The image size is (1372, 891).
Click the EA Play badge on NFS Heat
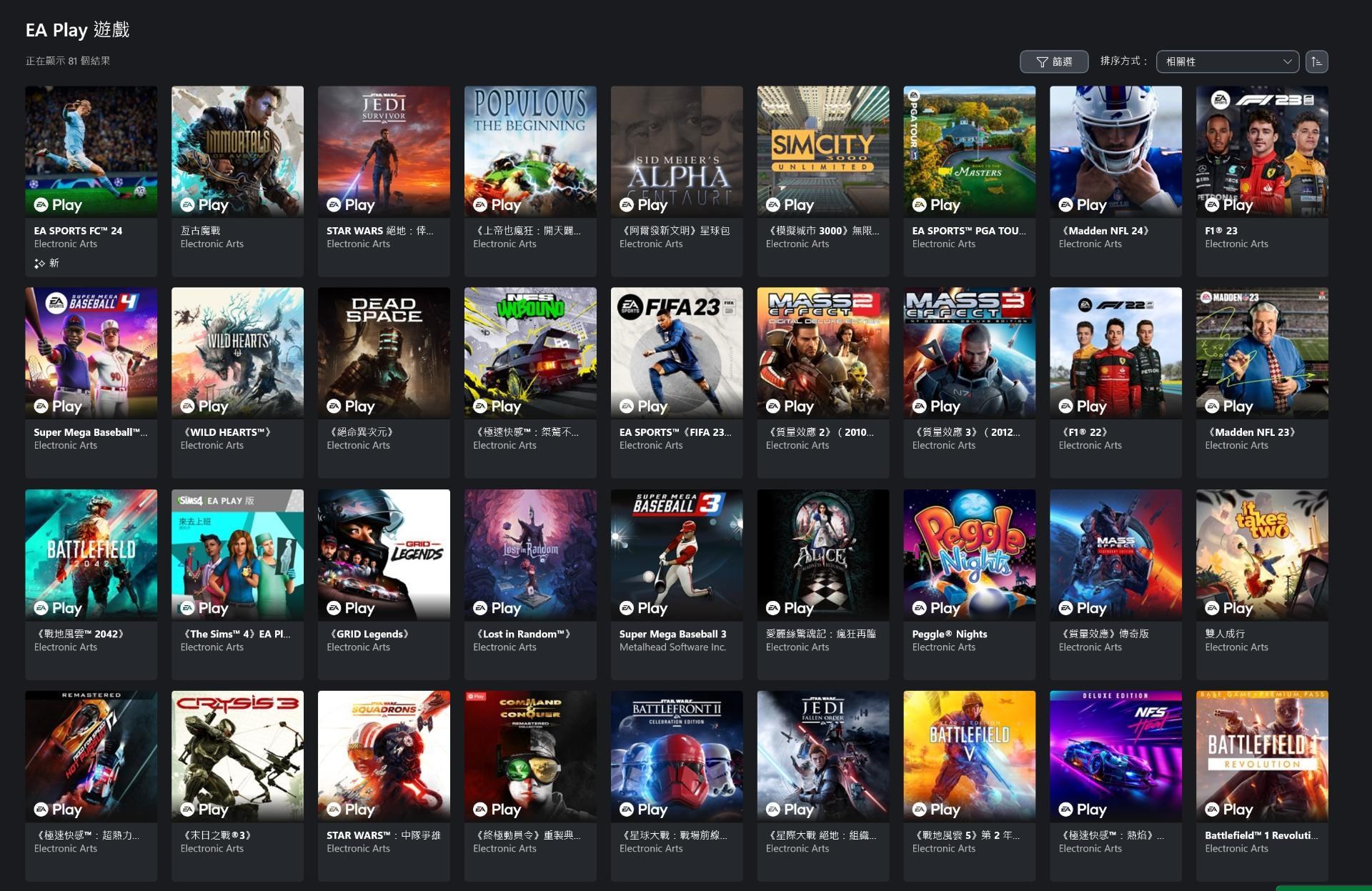(1083, 810)
